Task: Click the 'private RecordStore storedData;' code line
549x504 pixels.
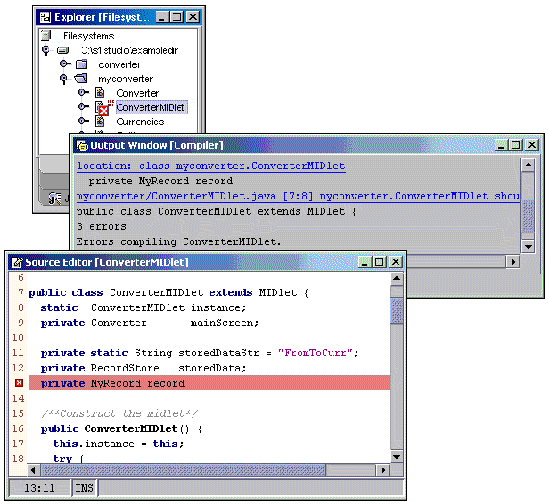Action: point(144,368)
